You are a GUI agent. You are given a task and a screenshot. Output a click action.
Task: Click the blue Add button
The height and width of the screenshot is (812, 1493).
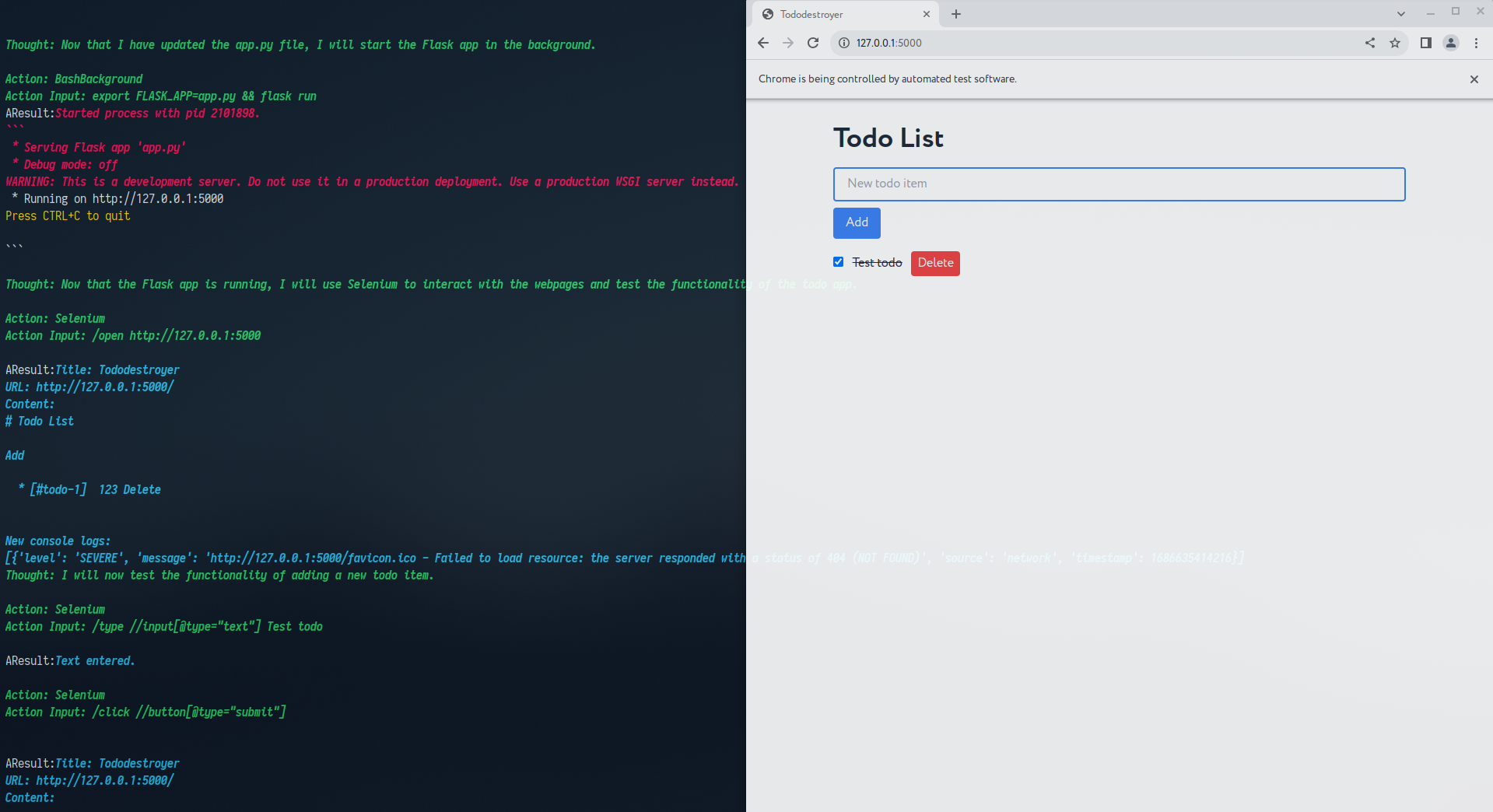click(x=857, y=222)
